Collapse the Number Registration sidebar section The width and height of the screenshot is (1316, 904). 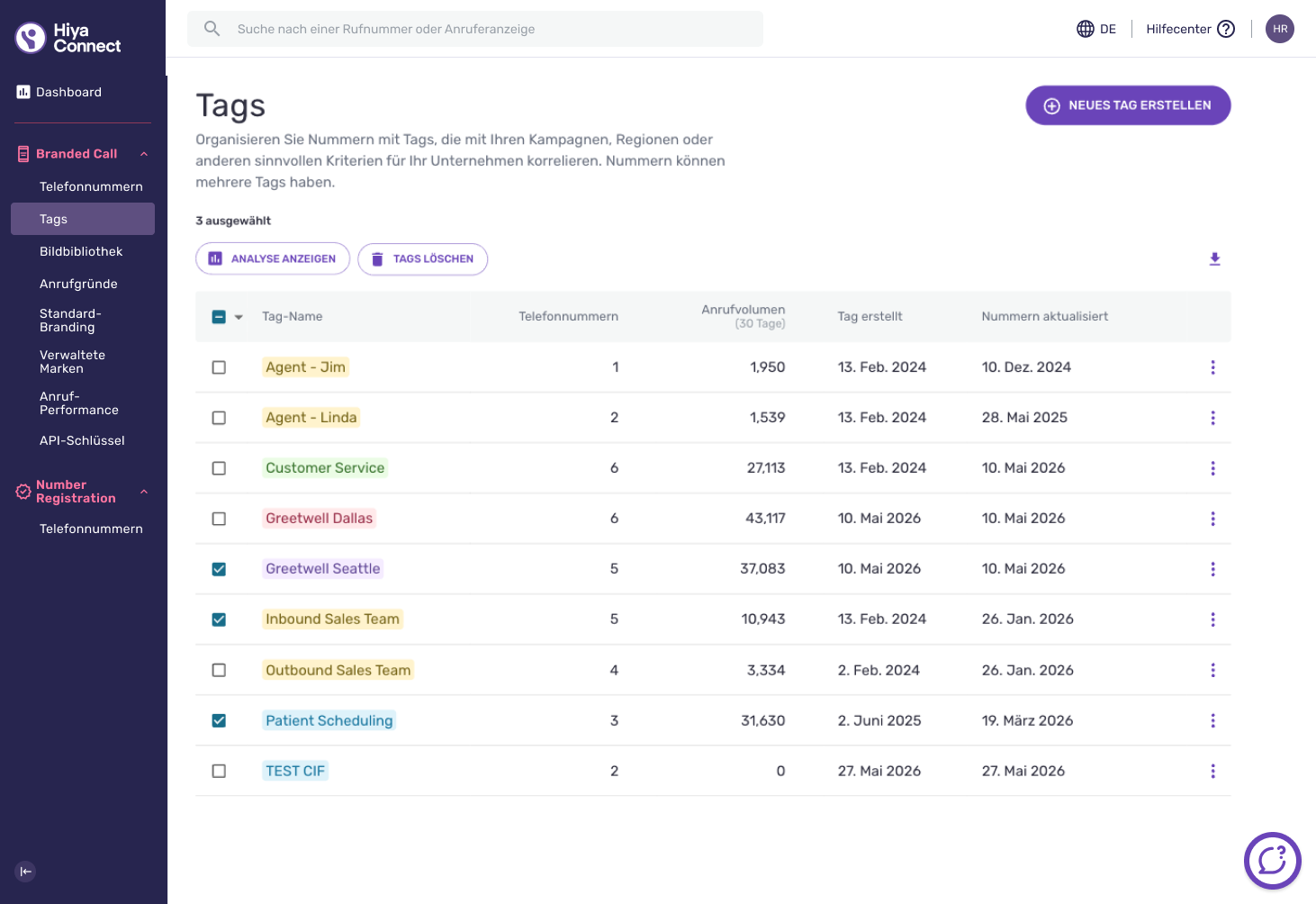144,492
